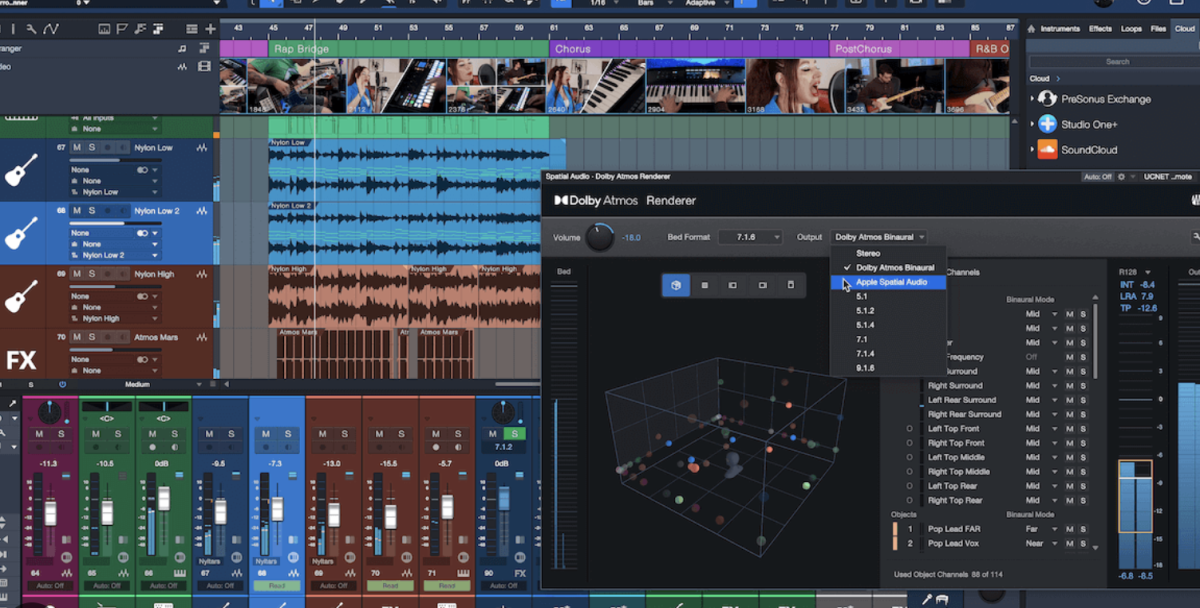
Task: Open Nylon Low 2 output channel dropdown
Action: 115,255
